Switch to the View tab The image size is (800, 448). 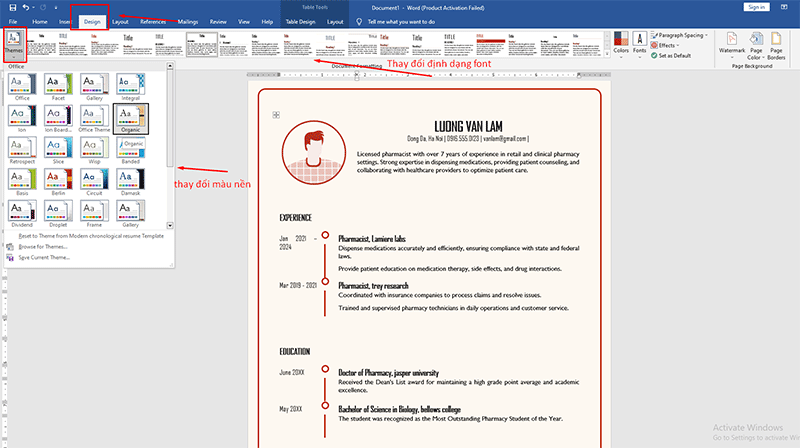pyautogui.click(x=244, y=22)
